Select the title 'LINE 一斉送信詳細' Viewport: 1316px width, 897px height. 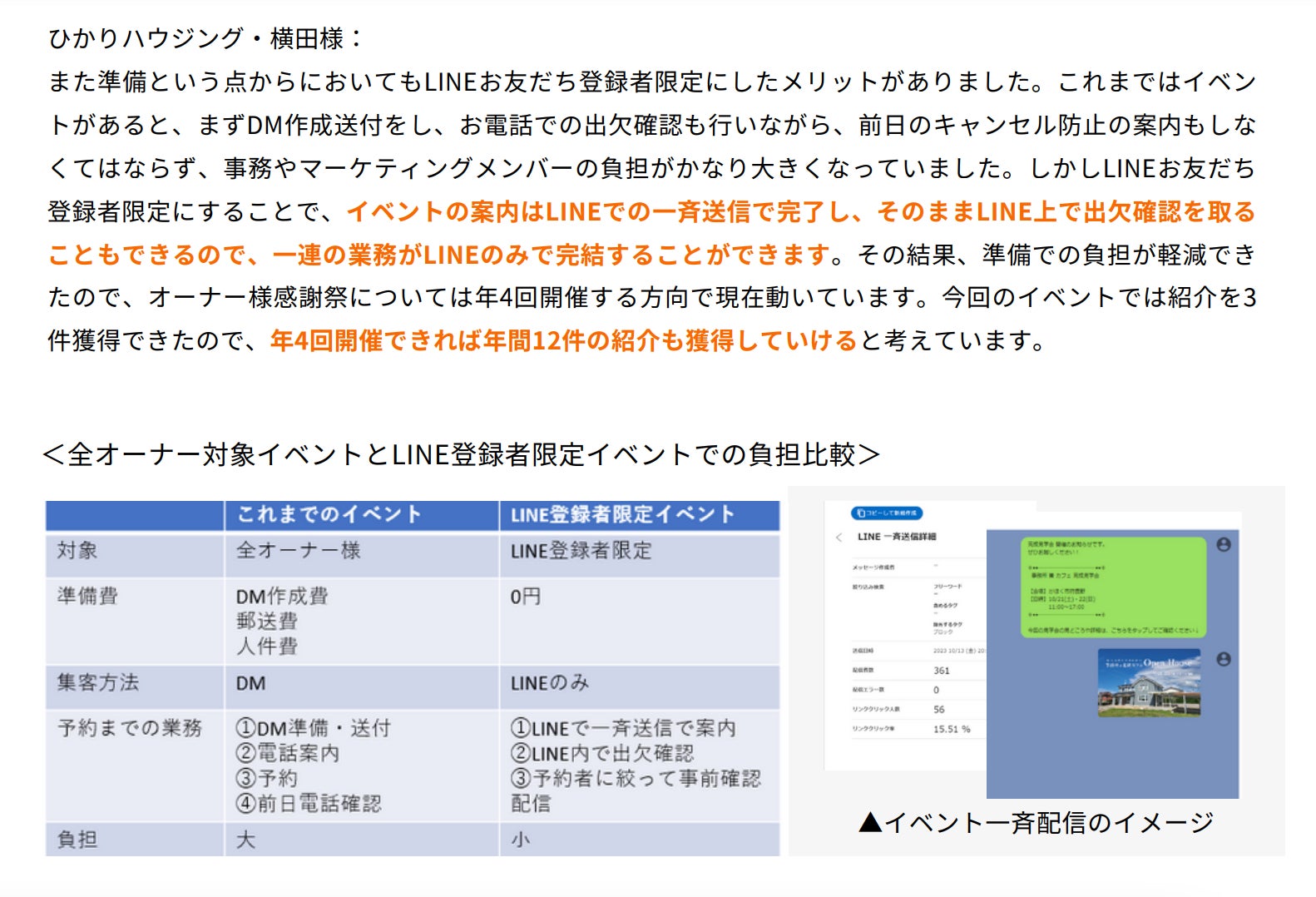click(x=897, y=537)
